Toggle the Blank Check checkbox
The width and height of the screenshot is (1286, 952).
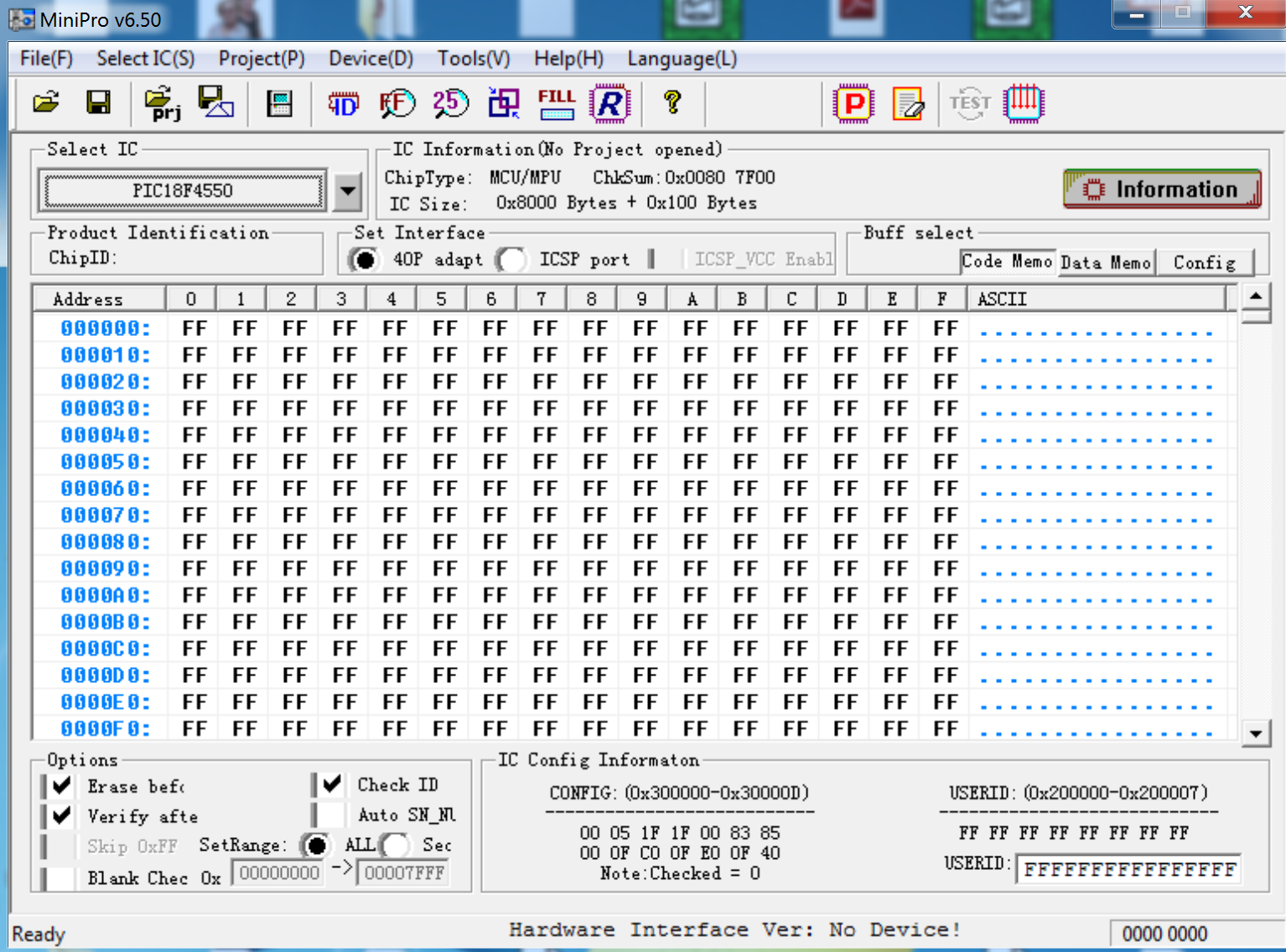click(57, 877)
